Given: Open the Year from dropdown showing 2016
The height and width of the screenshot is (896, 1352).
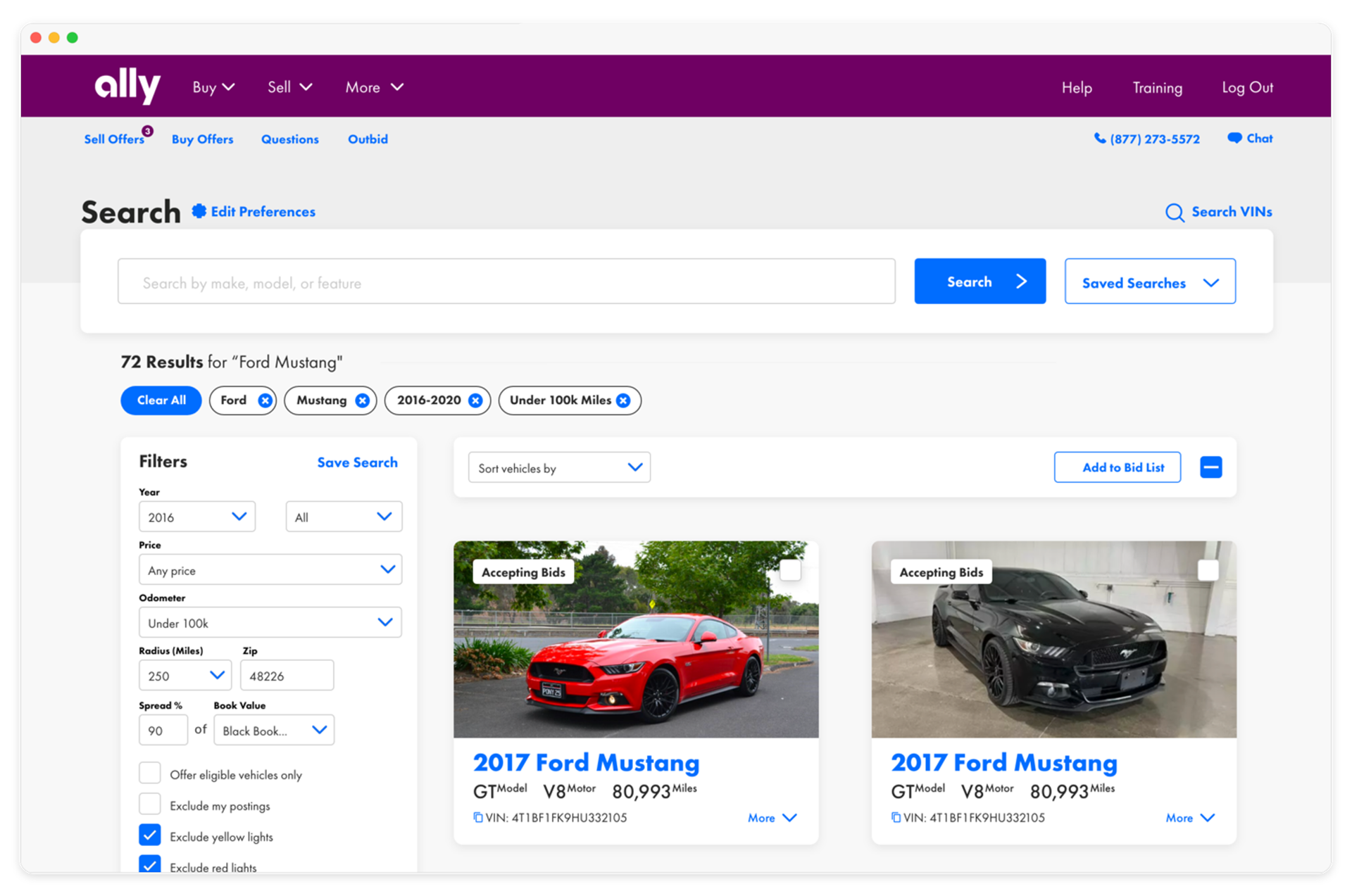Looking at the screenshot, I should tap(196, 517).
